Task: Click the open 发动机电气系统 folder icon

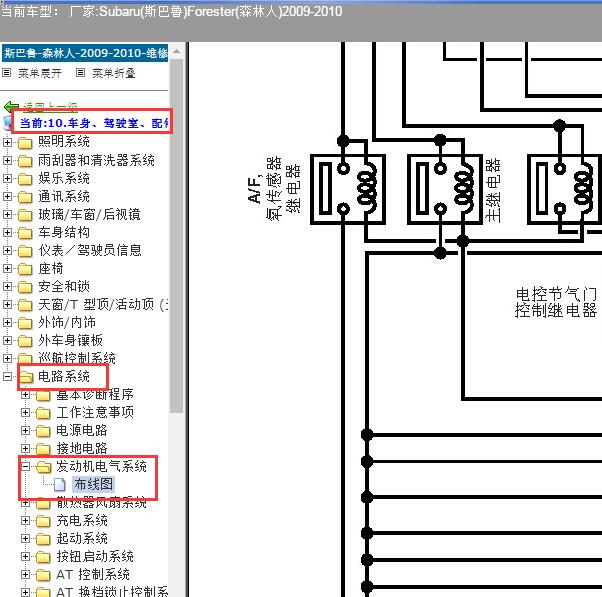Action: [x=43, y=467]
